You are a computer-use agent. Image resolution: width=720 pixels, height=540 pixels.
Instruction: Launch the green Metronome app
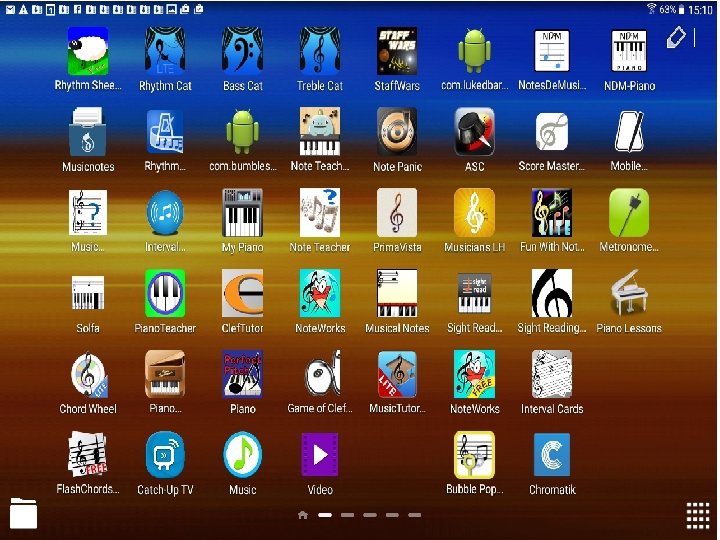point(629,213)
